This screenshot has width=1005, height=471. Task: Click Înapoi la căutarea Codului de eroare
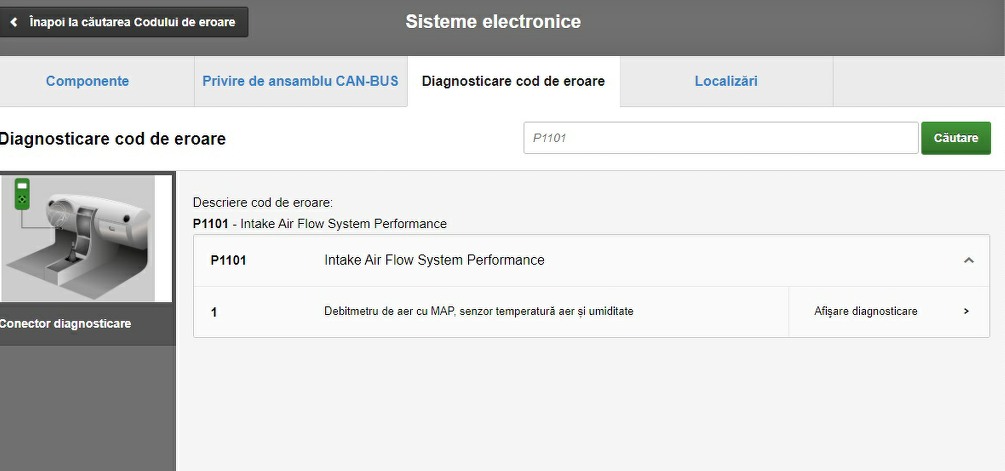(x=131, y=22)
